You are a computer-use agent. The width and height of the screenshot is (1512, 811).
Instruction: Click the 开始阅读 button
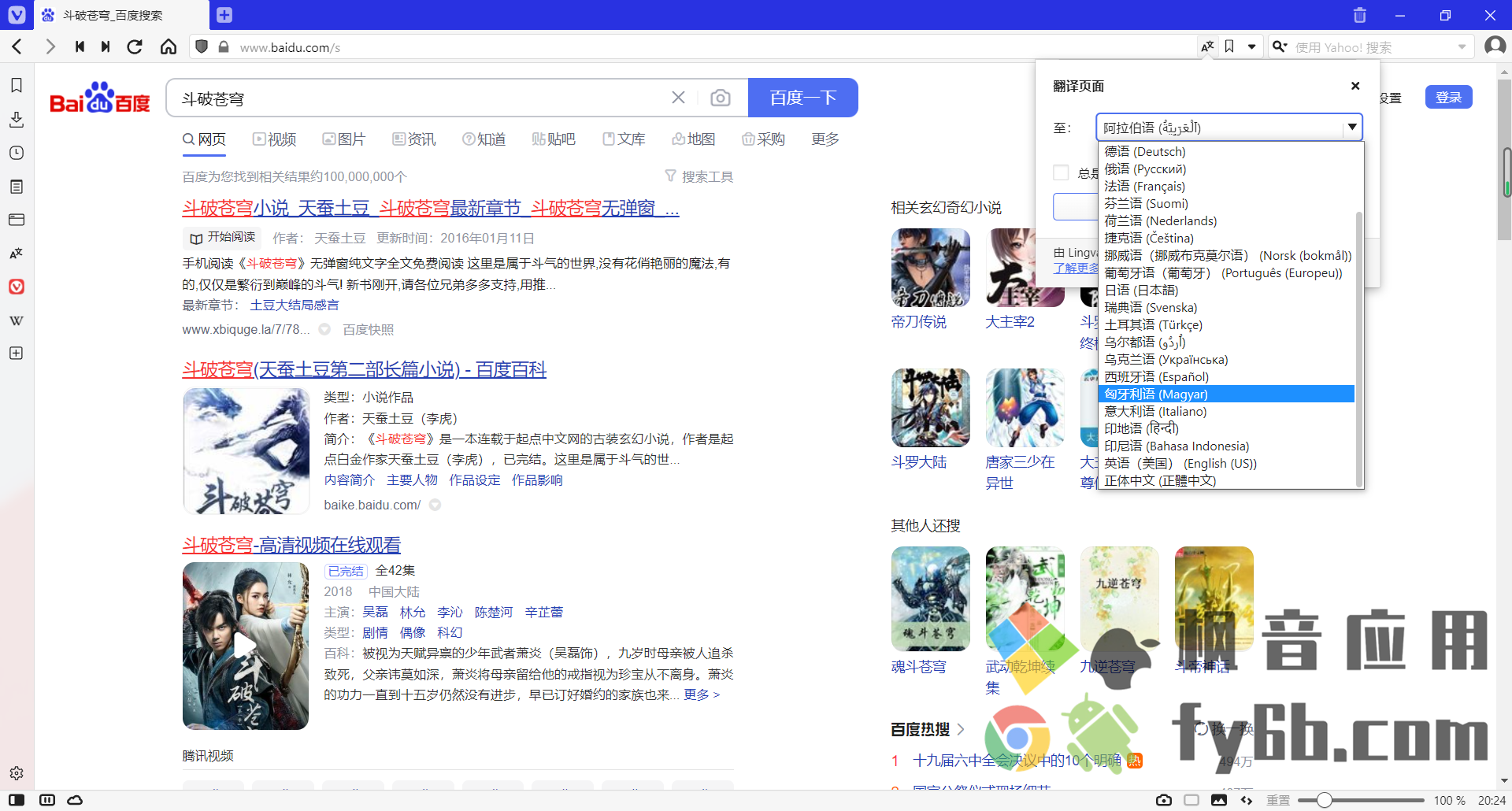click(x=221, y=238)
